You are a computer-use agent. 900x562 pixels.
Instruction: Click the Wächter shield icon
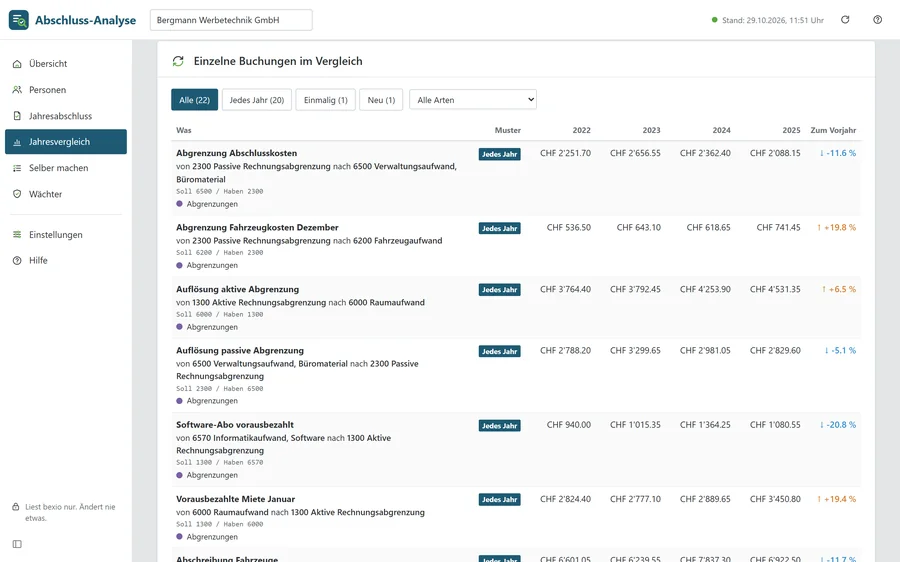click(17, 194)
